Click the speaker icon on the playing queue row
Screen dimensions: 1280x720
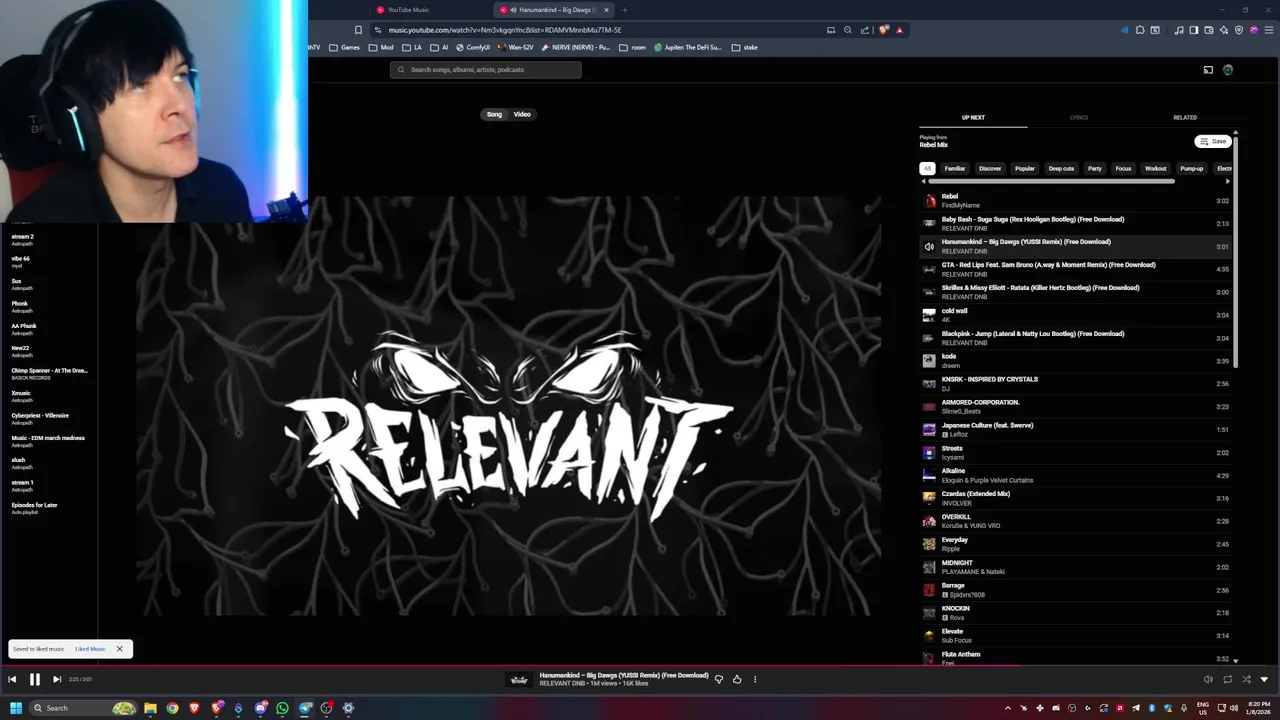[929, 247]
